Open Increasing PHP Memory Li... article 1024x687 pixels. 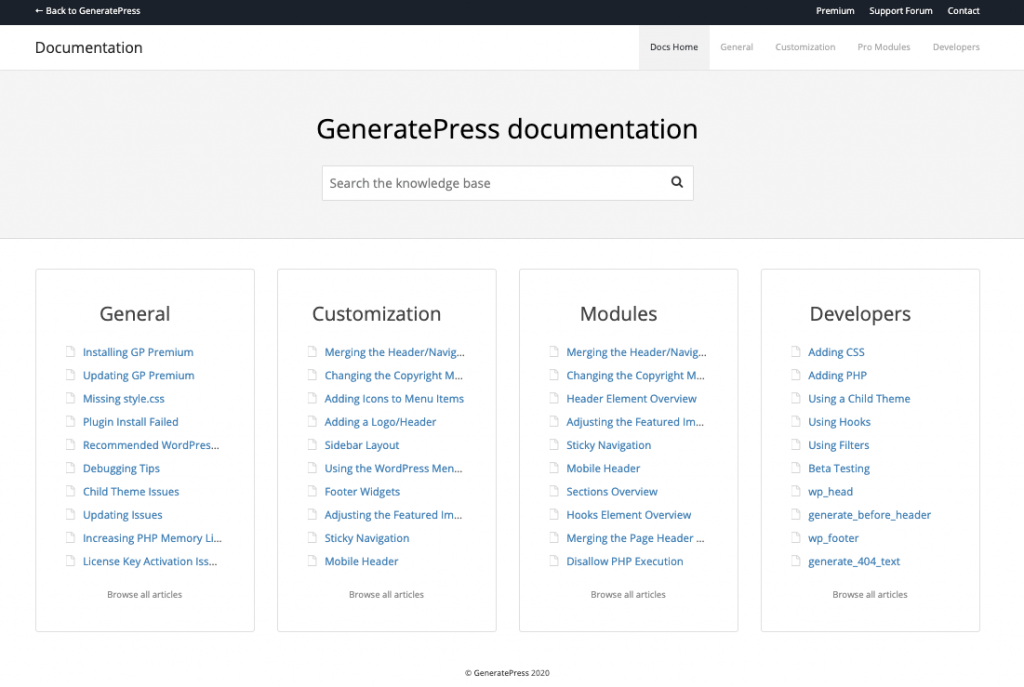(152, 538)
